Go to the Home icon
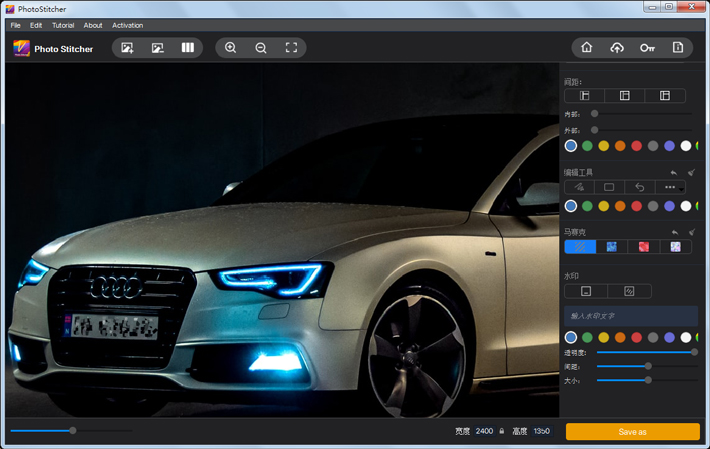710x449 pixels. pyautogui.click(x=587, y=47)
